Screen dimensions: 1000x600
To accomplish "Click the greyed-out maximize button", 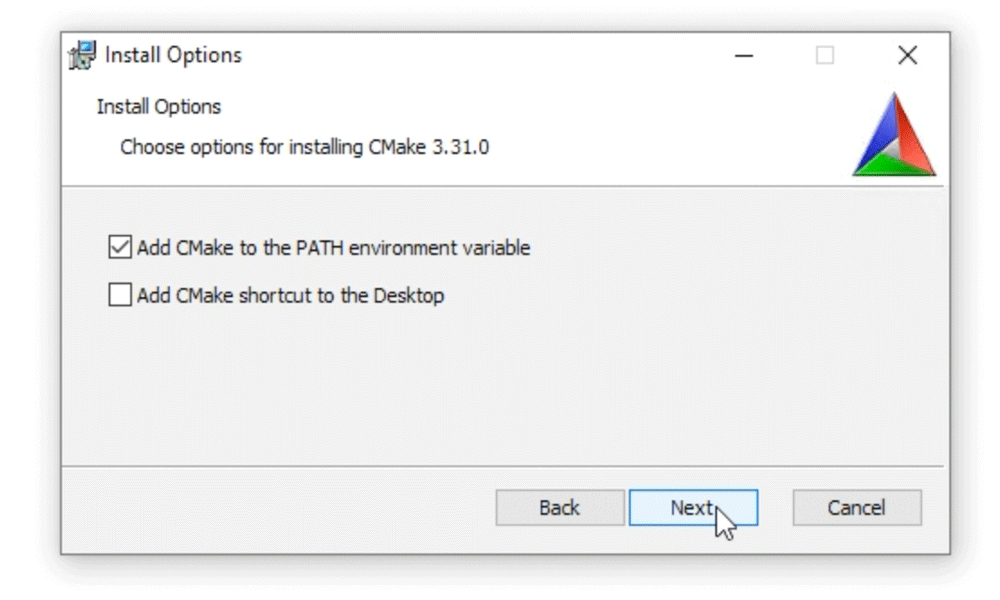I will click(825, 55).
